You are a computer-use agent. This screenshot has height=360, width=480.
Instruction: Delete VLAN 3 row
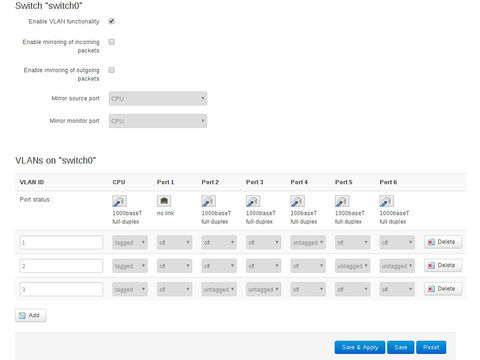tap(443, 289)
